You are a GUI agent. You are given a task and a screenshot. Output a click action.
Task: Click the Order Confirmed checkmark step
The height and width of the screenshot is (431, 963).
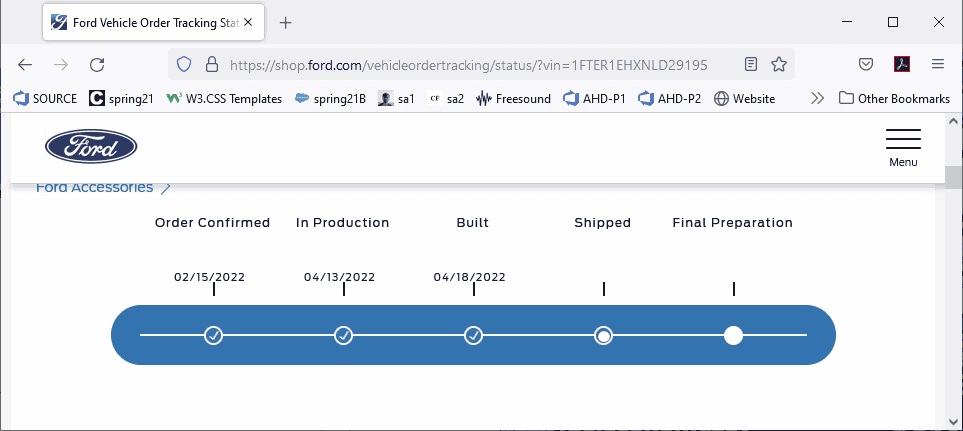coord(213,336)
